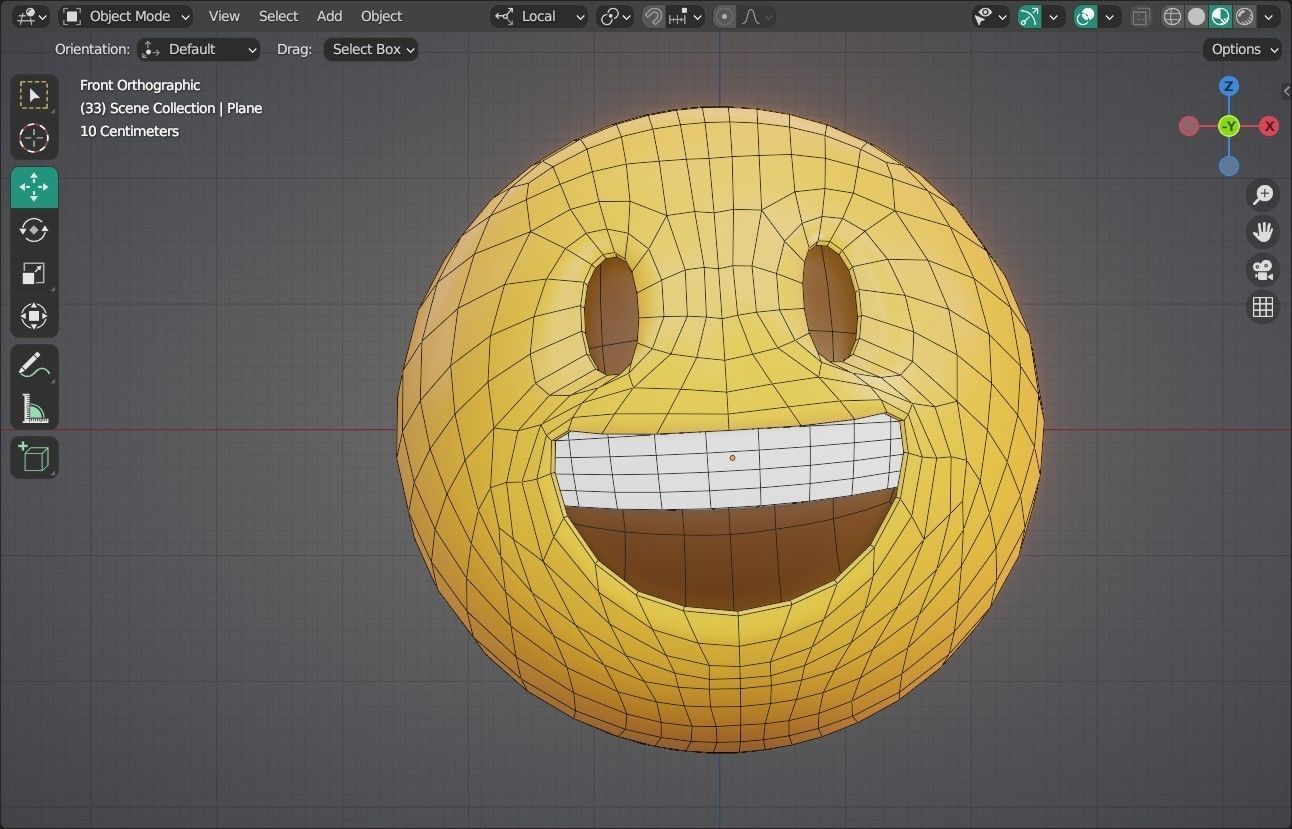The width and height of the screenshot is (1292, 829).
Task: Select the Move tool
Action: click(x=34, y=188)
